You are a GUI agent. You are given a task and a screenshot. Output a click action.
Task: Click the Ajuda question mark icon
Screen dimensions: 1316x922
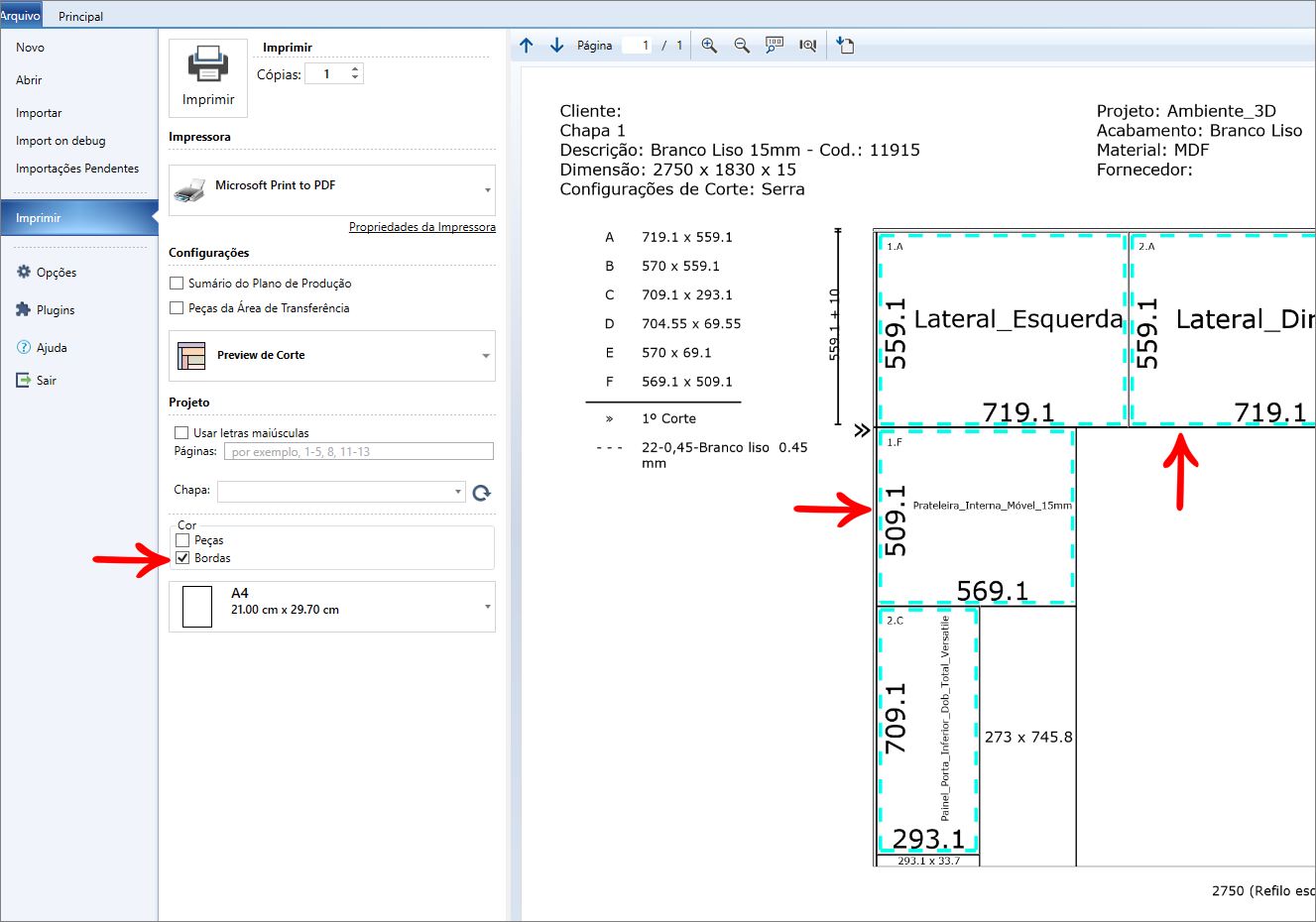[24, 347]
